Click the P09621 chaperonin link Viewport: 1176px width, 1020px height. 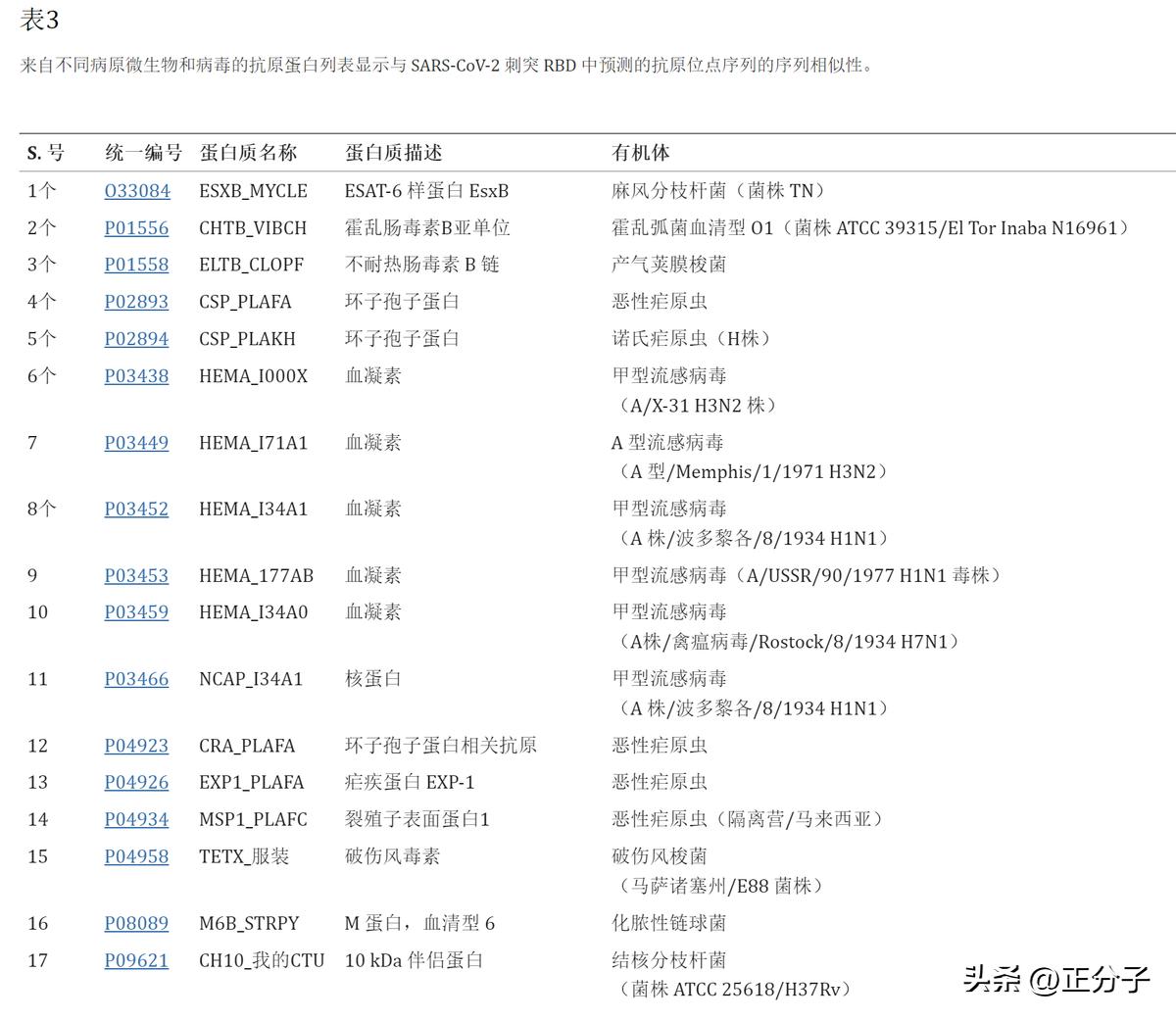136,960
